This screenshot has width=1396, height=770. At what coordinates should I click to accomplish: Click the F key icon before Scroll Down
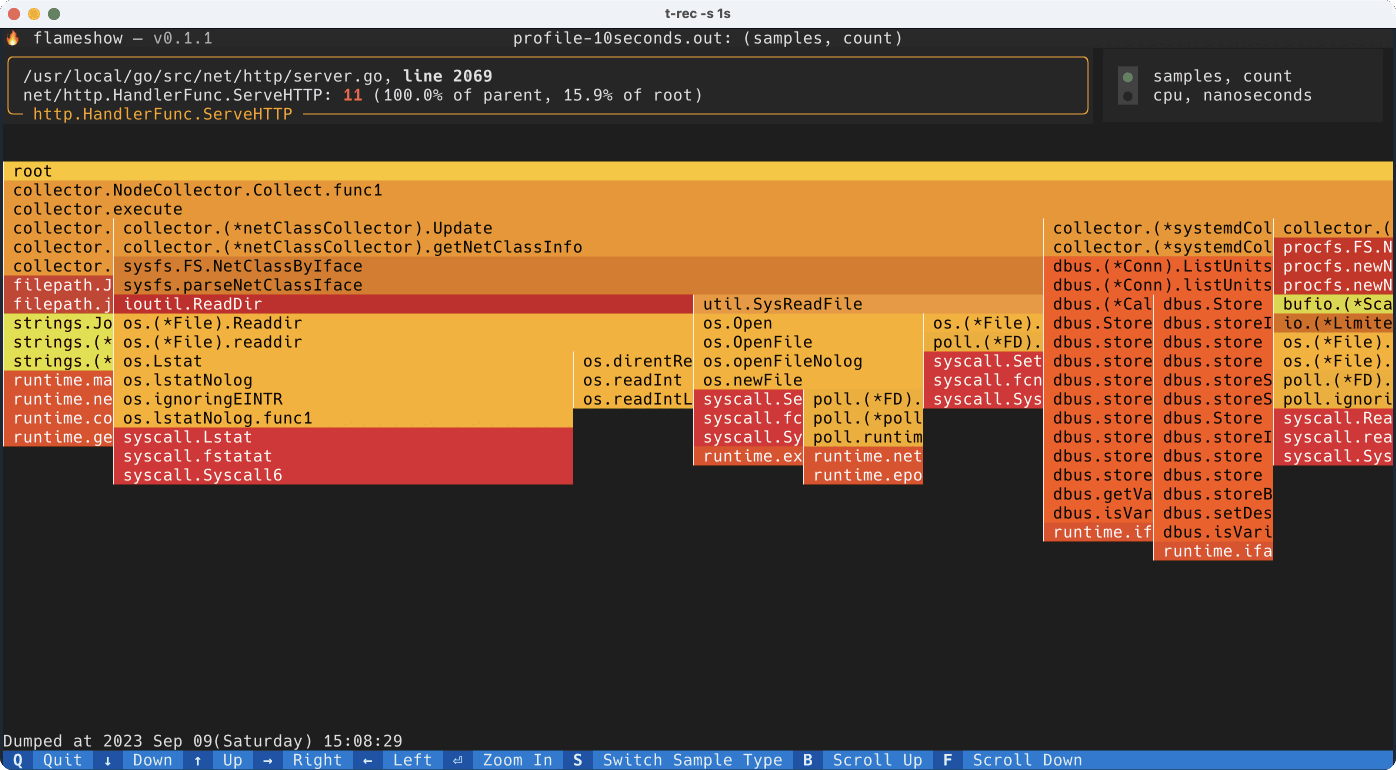point(947,759)
